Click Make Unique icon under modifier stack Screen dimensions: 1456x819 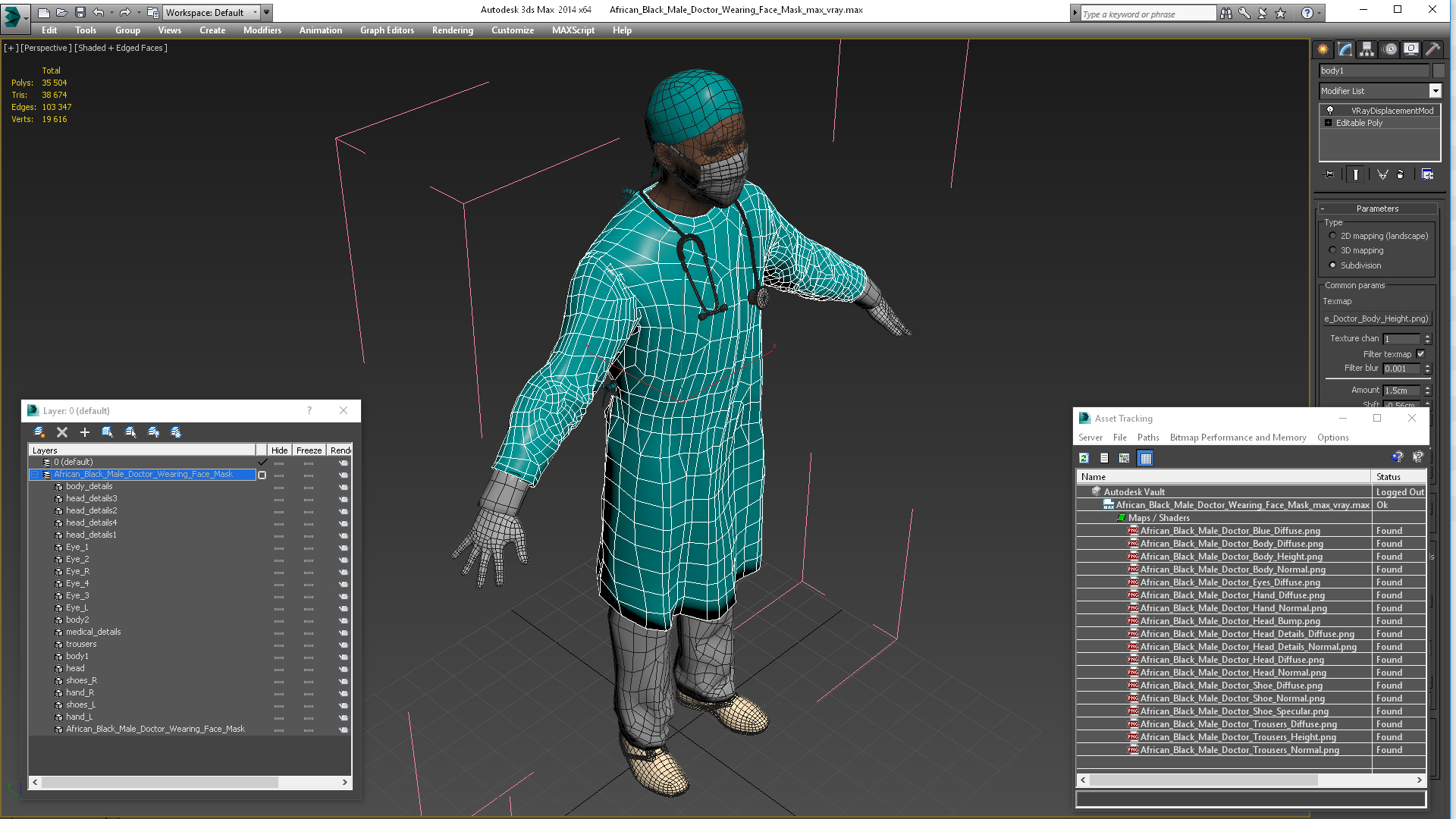click(1382, 174)
